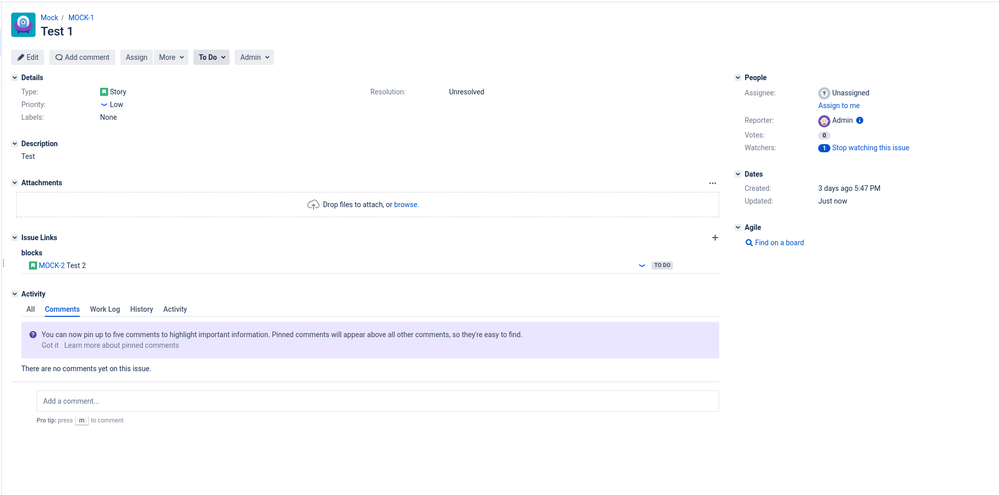Open the History tab
Viewport: 999px width, 495px height.
click(141, 309)
